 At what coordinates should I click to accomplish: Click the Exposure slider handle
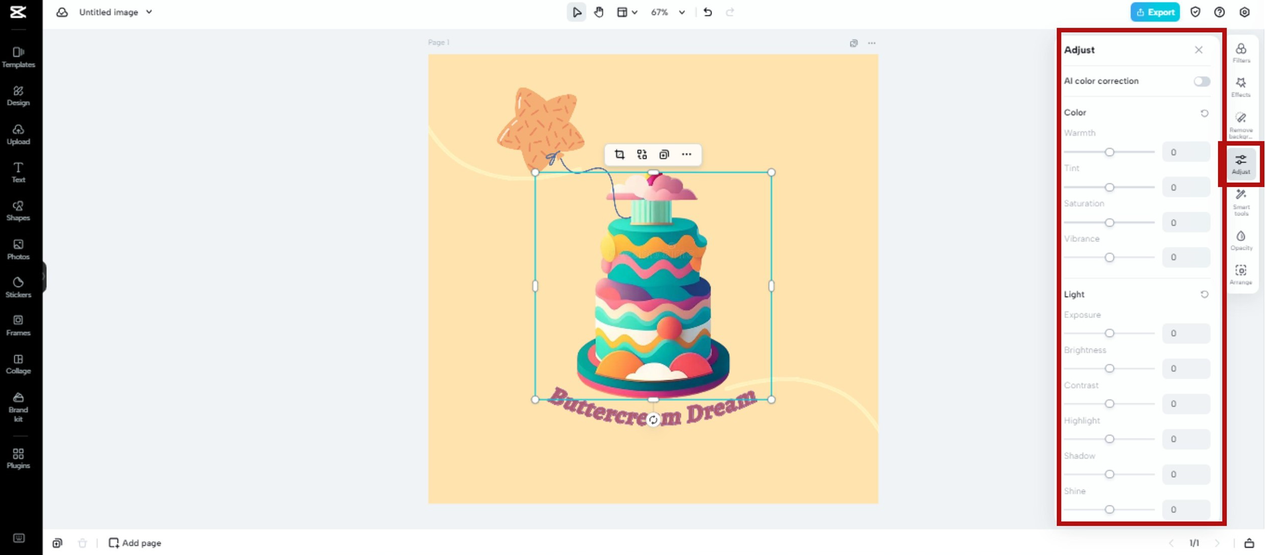point(1109,333)
